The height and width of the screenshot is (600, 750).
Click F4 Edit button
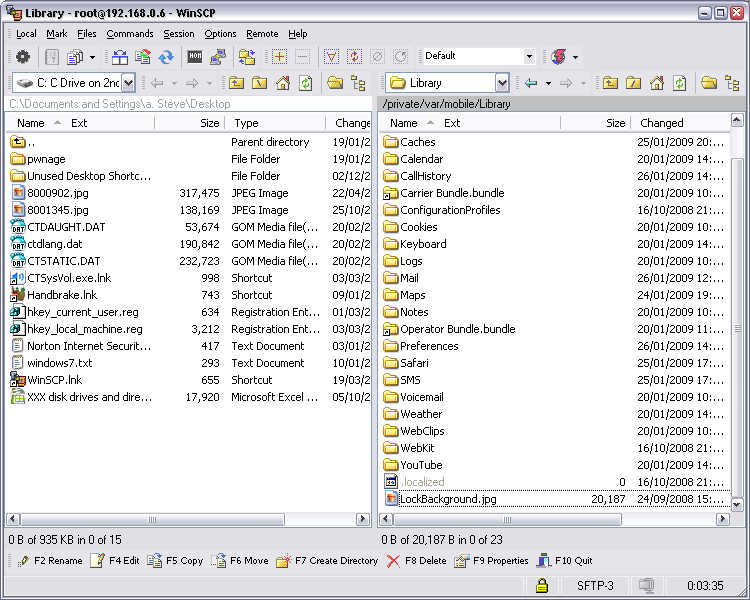click(115, 561)
